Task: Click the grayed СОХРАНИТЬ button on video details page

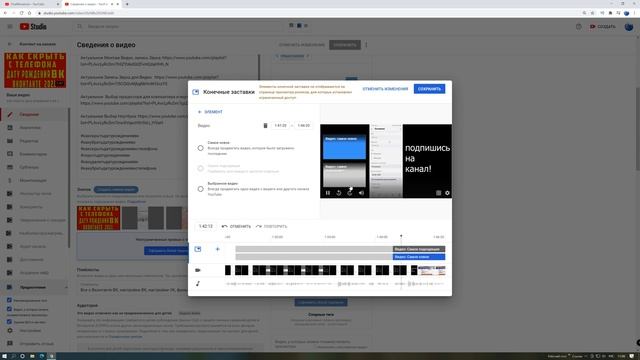Action: (x=344, y=45)
